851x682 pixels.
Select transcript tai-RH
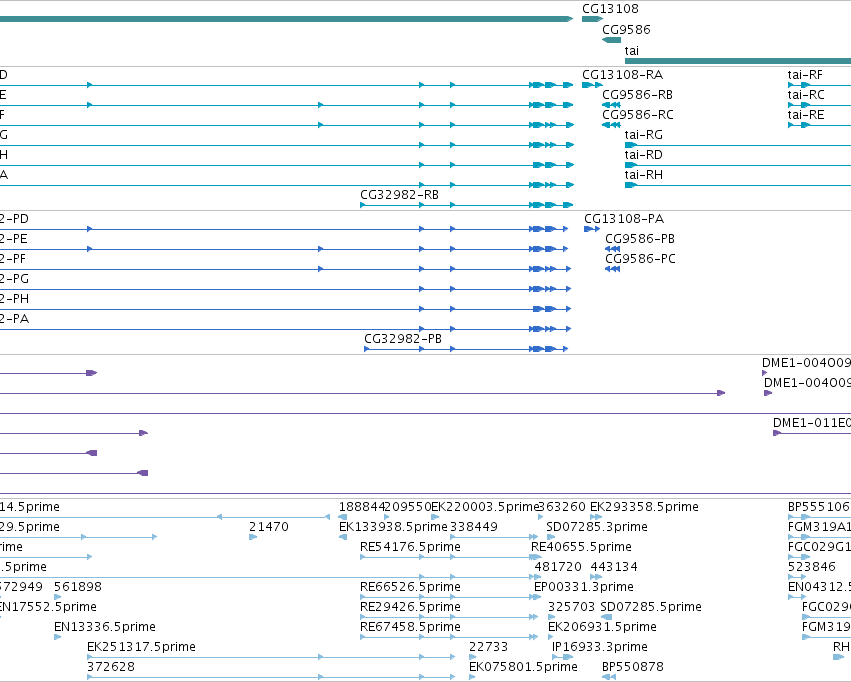644,175
